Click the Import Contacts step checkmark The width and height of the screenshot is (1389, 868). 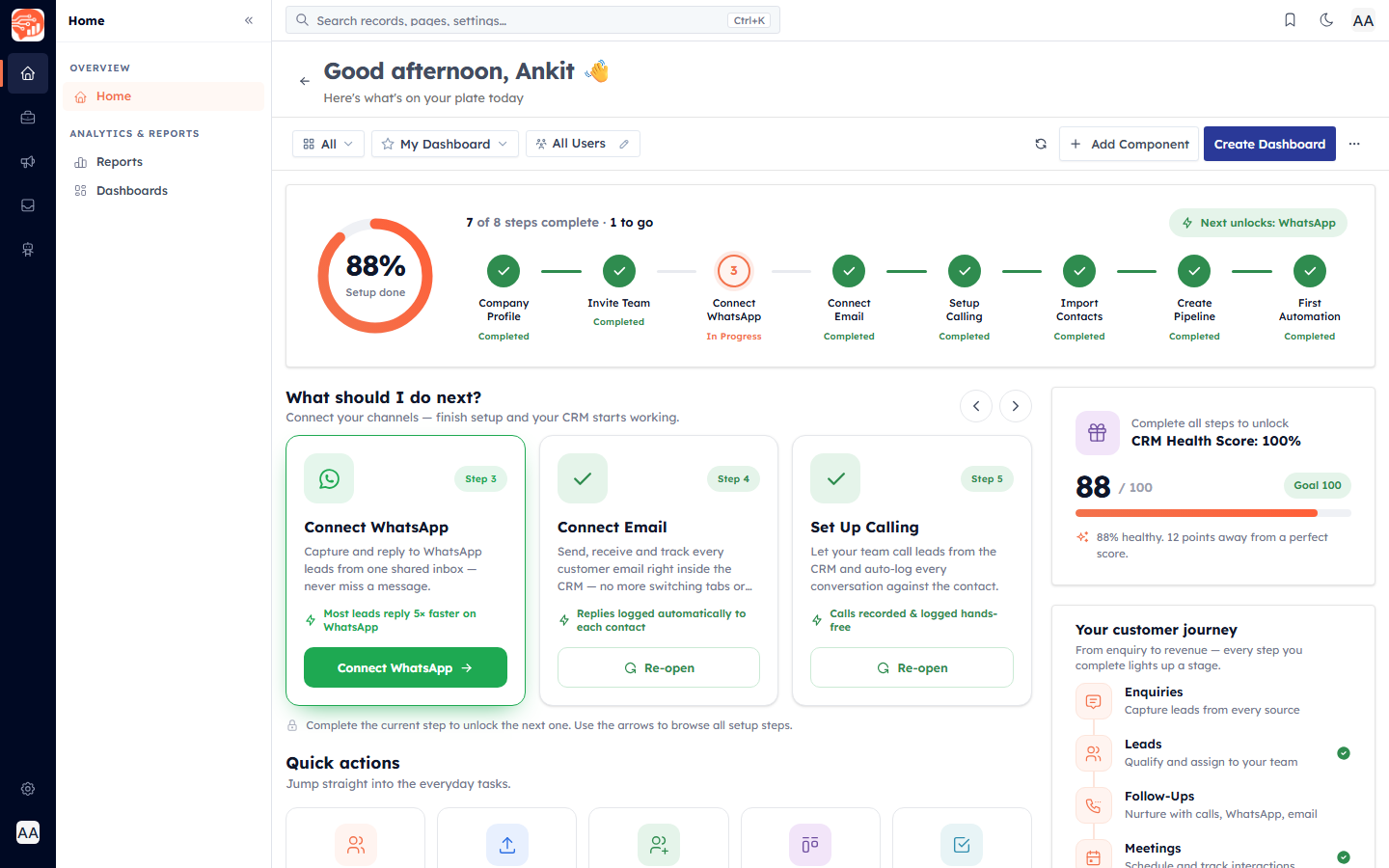click(1079, 271)
